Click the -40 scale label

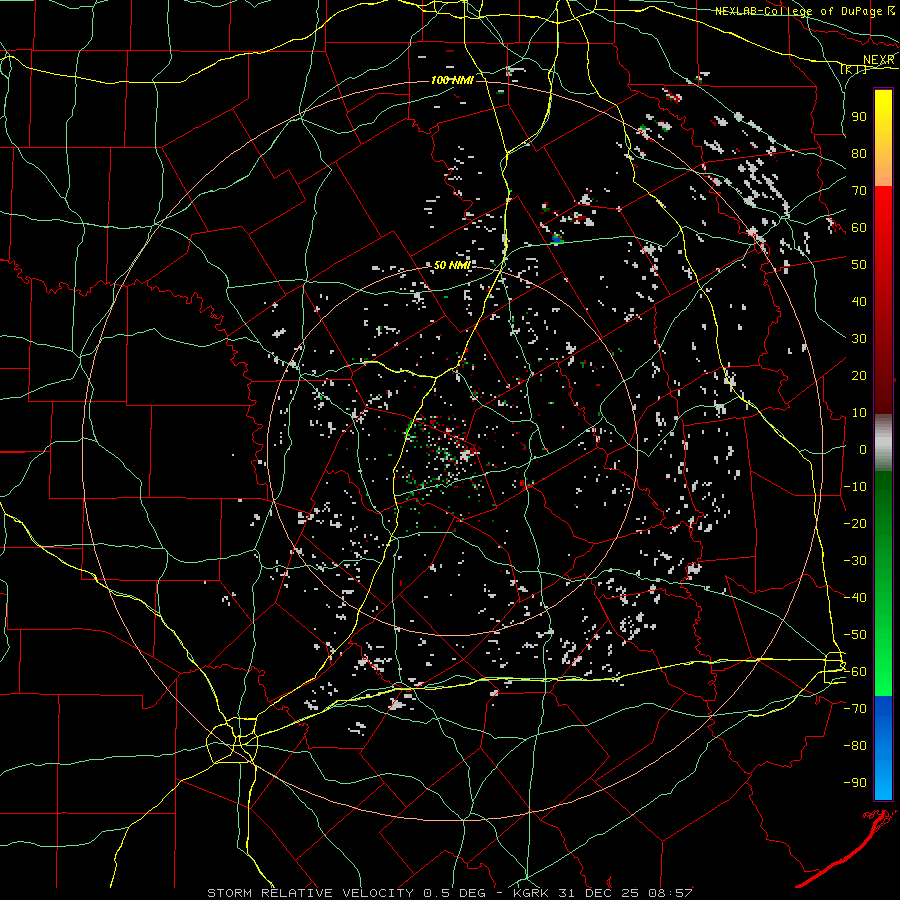coord(855,598)
